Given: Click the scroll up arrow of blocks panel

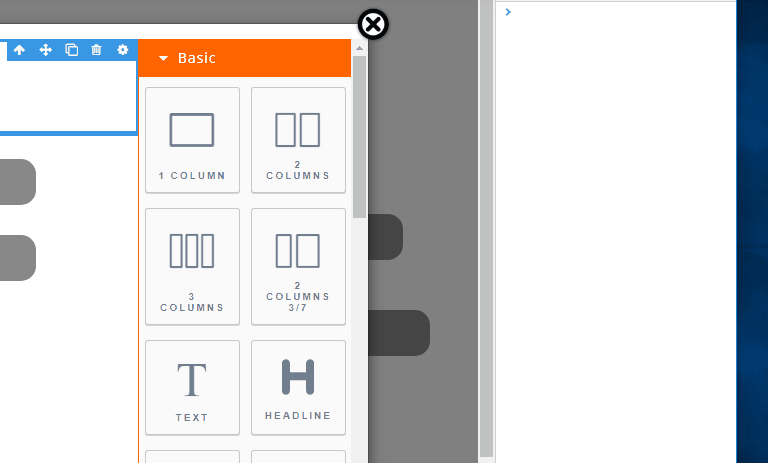Looking at the screenshot, I should point(360,48).
